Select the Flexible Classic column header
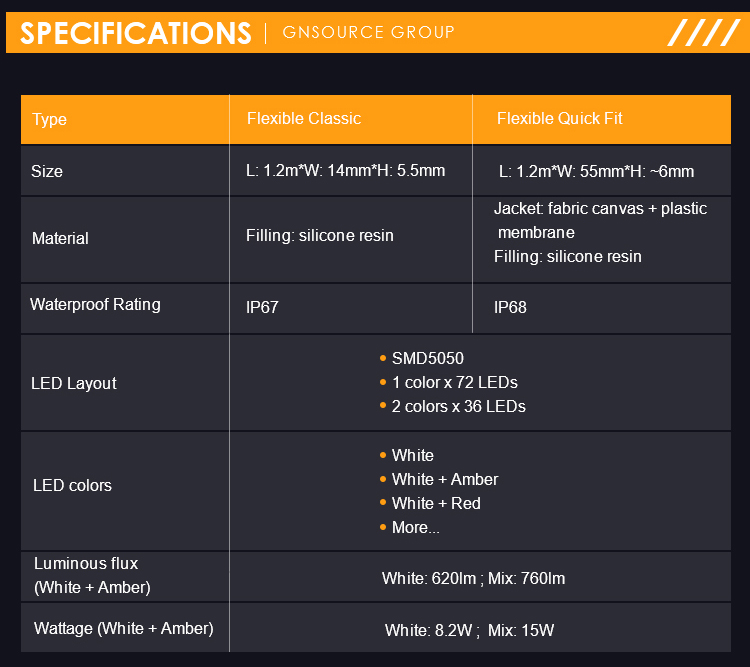Viewport: 750px width, 667px height. click(x=304, y=118)
